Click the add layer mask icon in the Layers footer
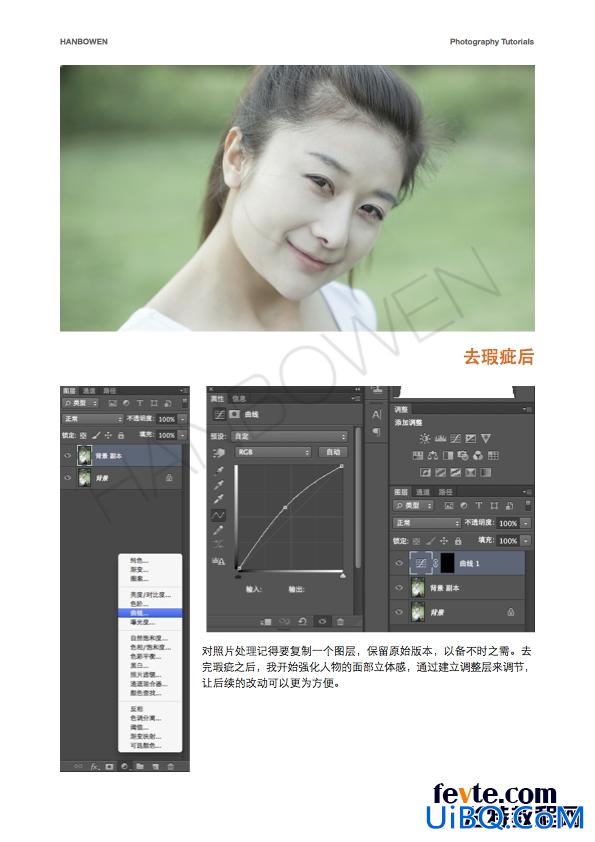 coord(109,767)
